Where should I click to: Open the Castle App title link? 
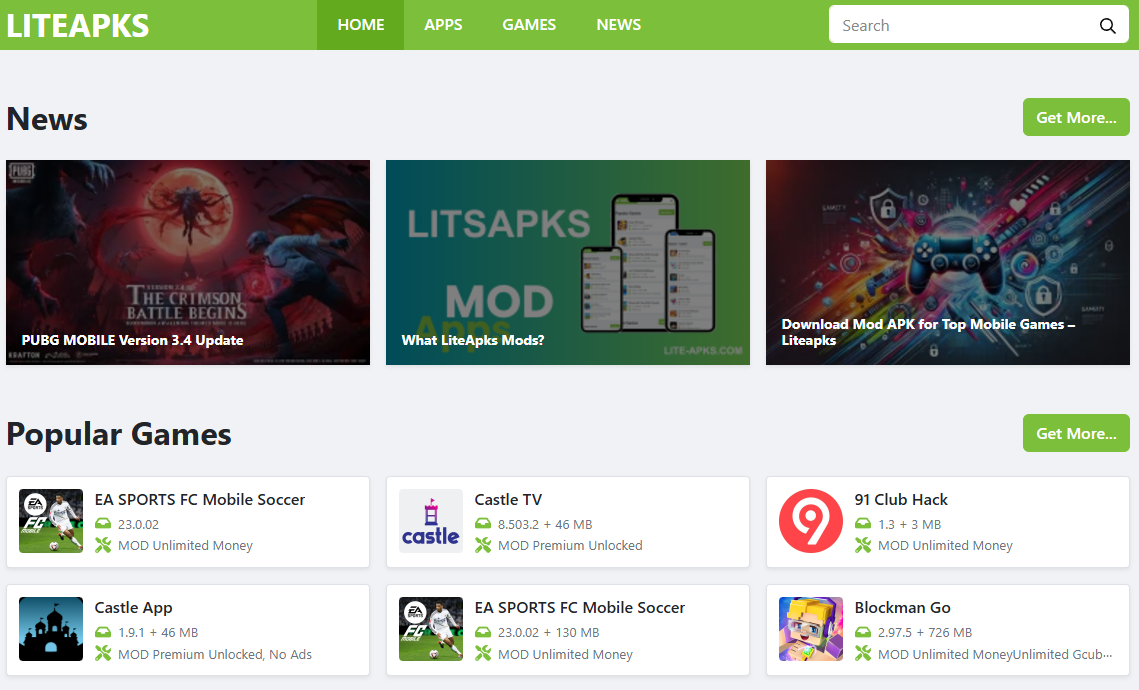point(134,608)
